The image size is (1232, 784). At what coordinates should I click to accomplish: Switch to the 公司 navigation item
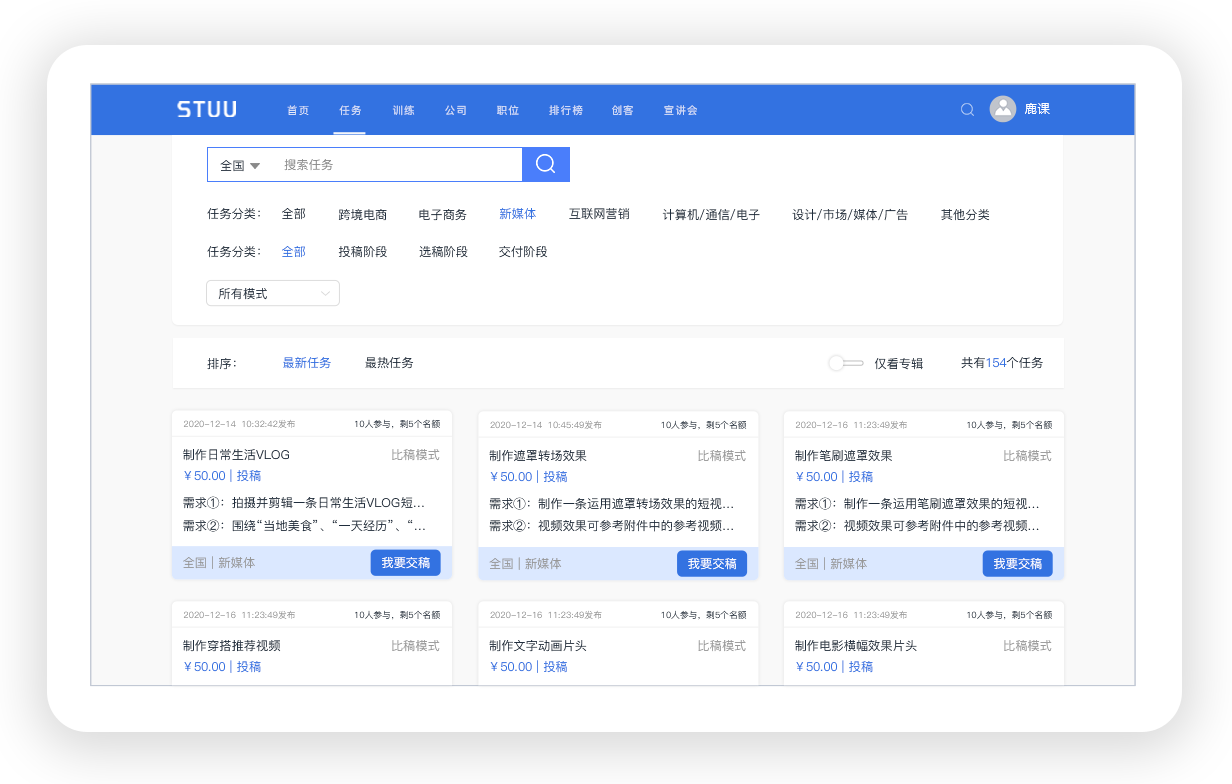pyautogui.click(x=455, y=110)
